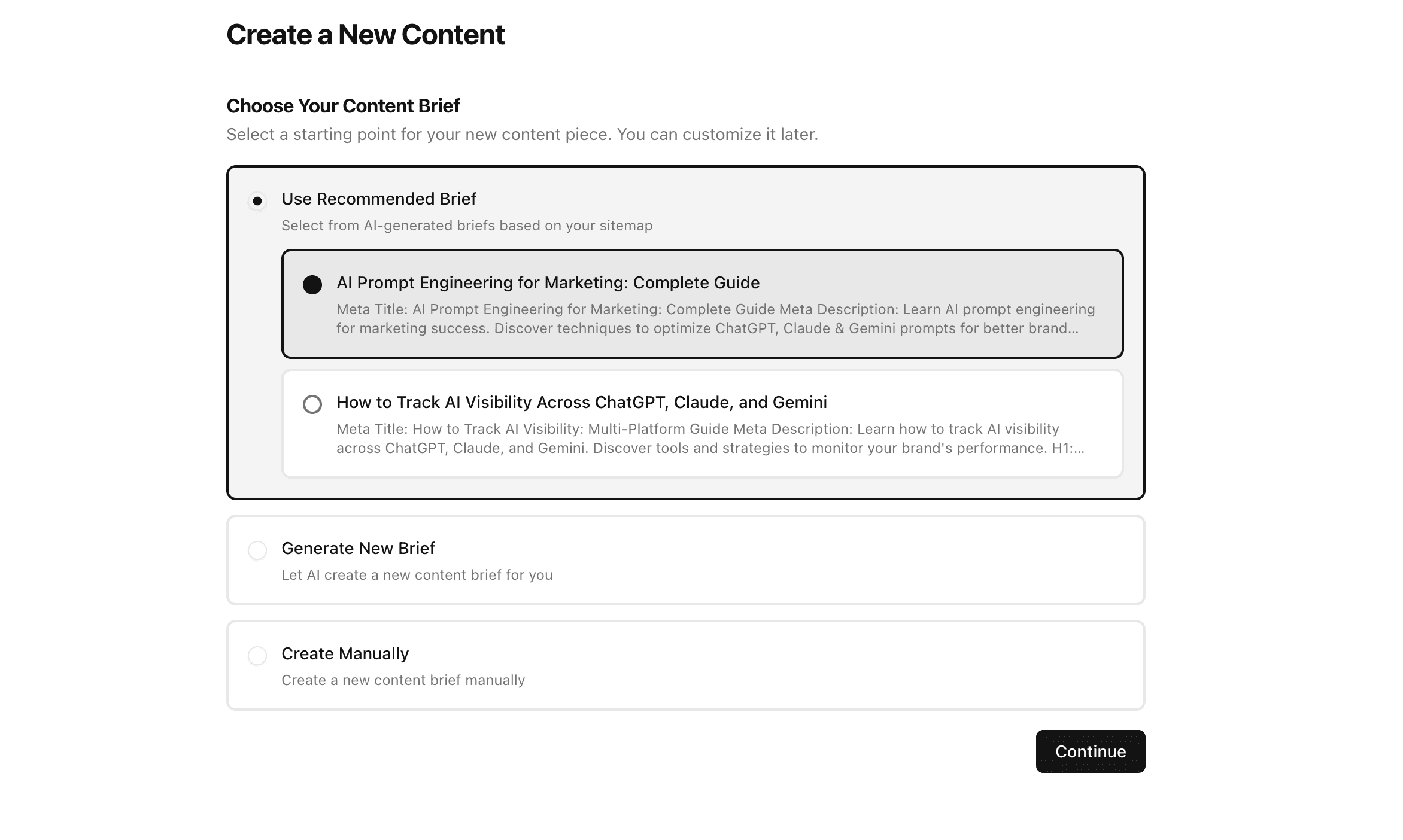Viewport: 1403px width, 840px height.
Task: Select AI Prompt Engineering brief radio button
Action: [312, 285]
